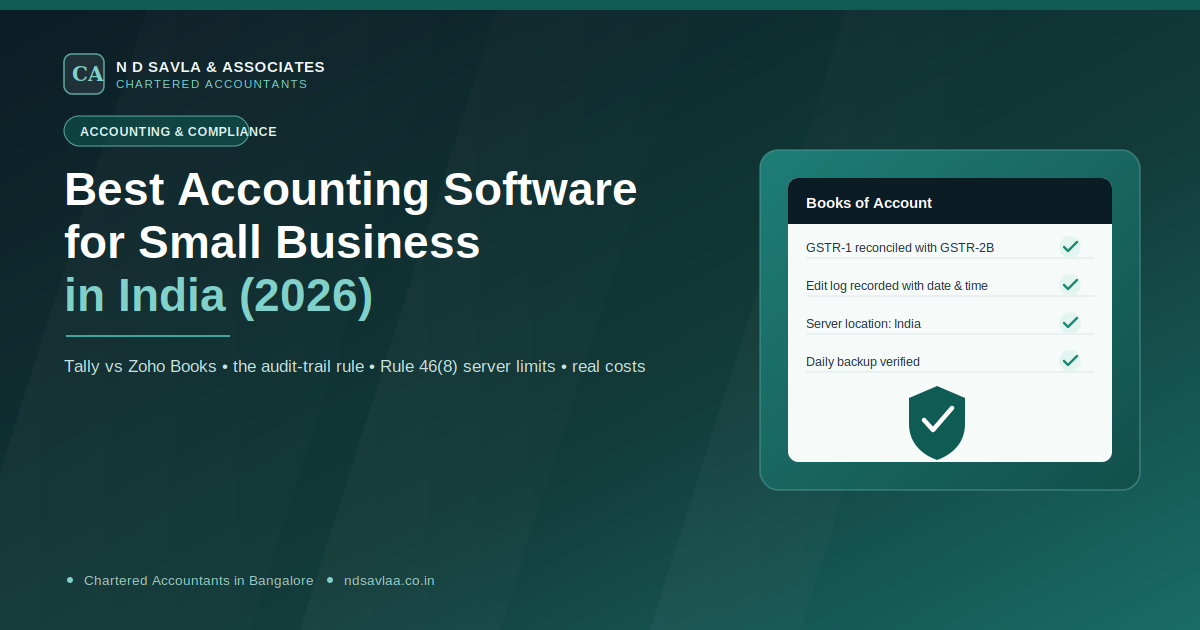This screenshot has height=630, width=1200.
Task: Click checkmark beside Daily backup verified
Action: coord(1070,361)
